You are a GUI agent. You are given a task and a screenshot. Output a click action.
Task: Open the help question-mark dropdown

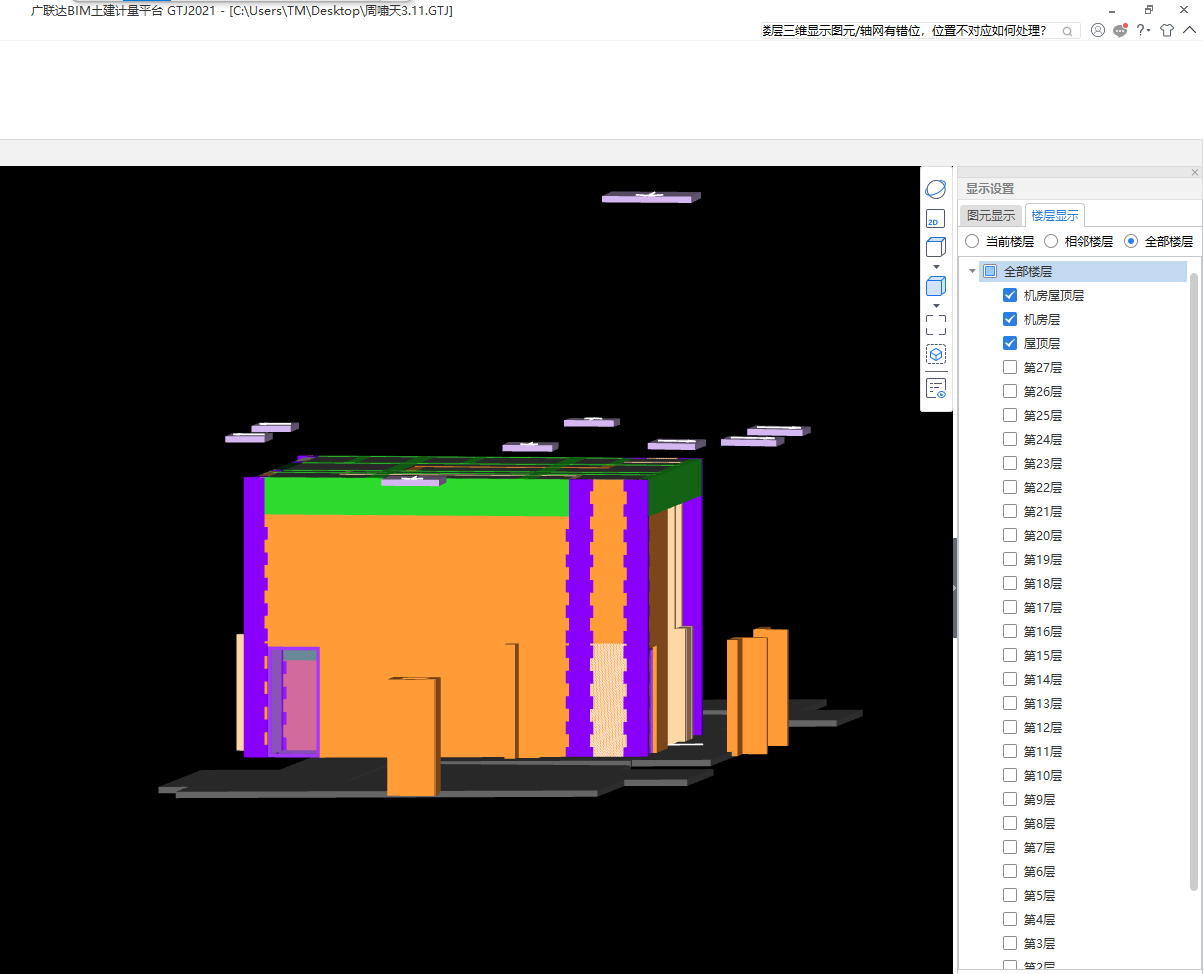[x=1142, y=30]
